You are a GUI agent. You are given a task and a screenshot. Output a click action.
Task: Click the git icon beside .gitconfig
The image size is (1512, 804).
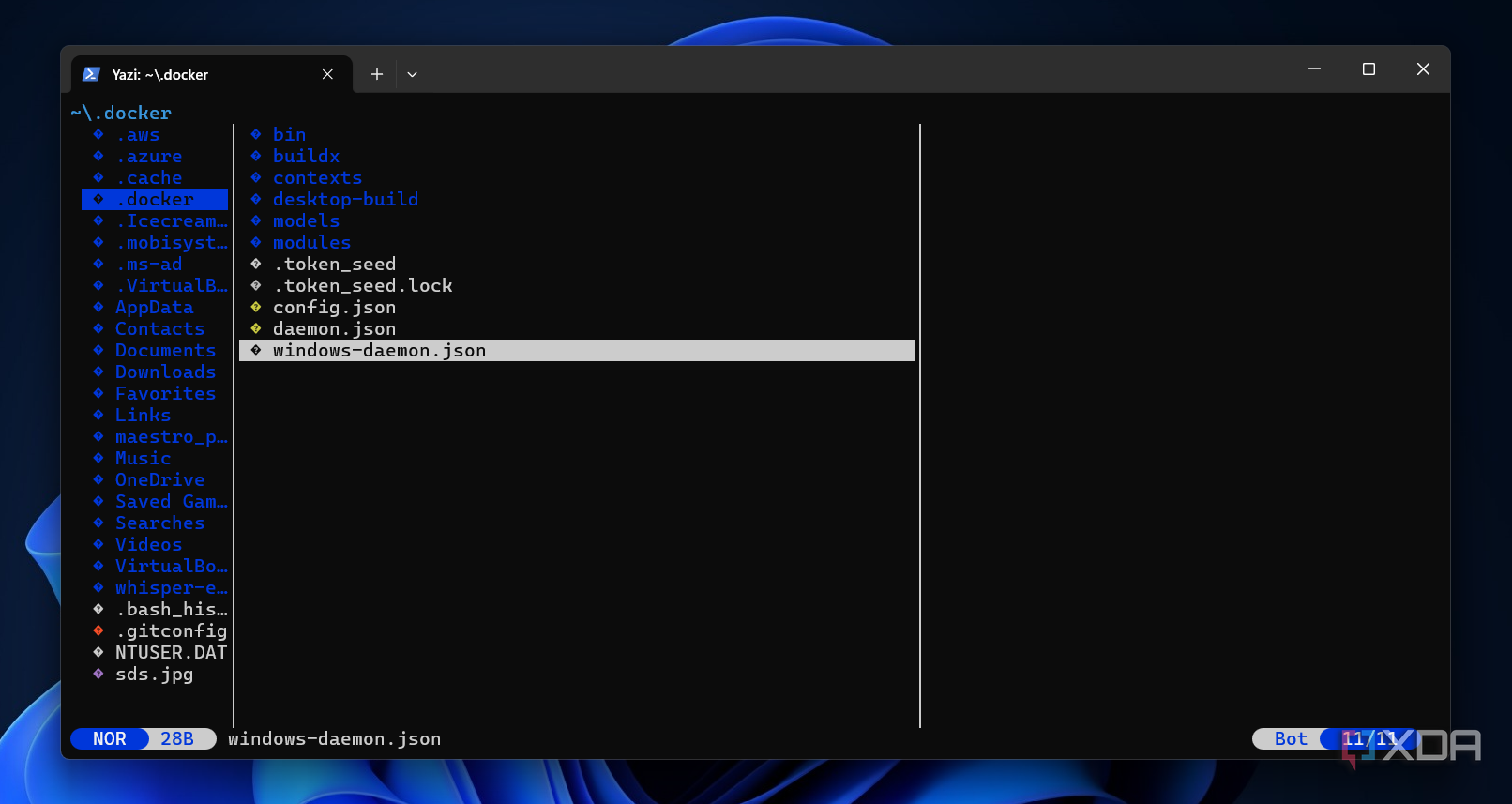[98, 630]
